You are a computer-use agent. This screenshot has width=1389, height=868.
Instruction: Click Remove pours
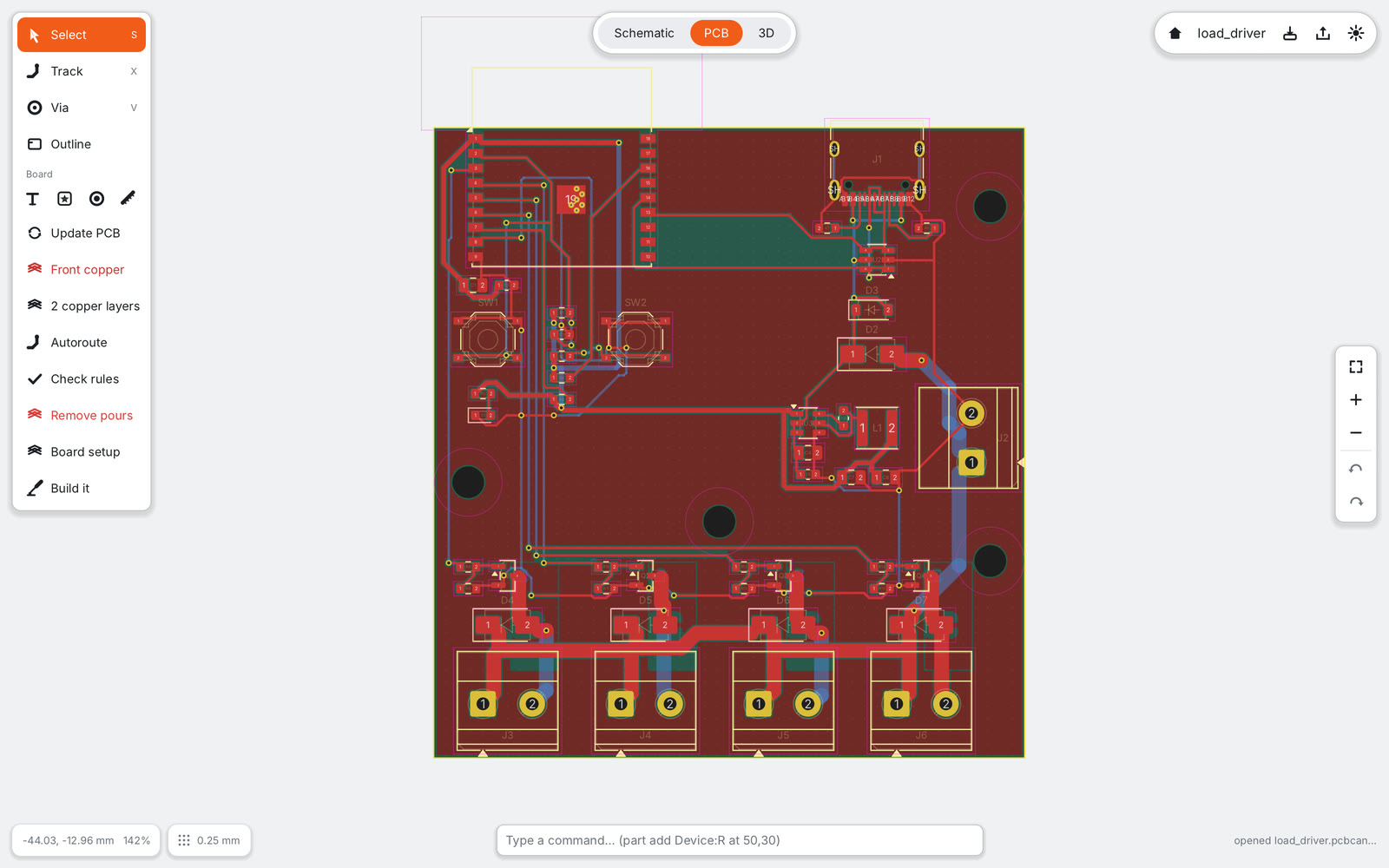(x=82, y=415)
